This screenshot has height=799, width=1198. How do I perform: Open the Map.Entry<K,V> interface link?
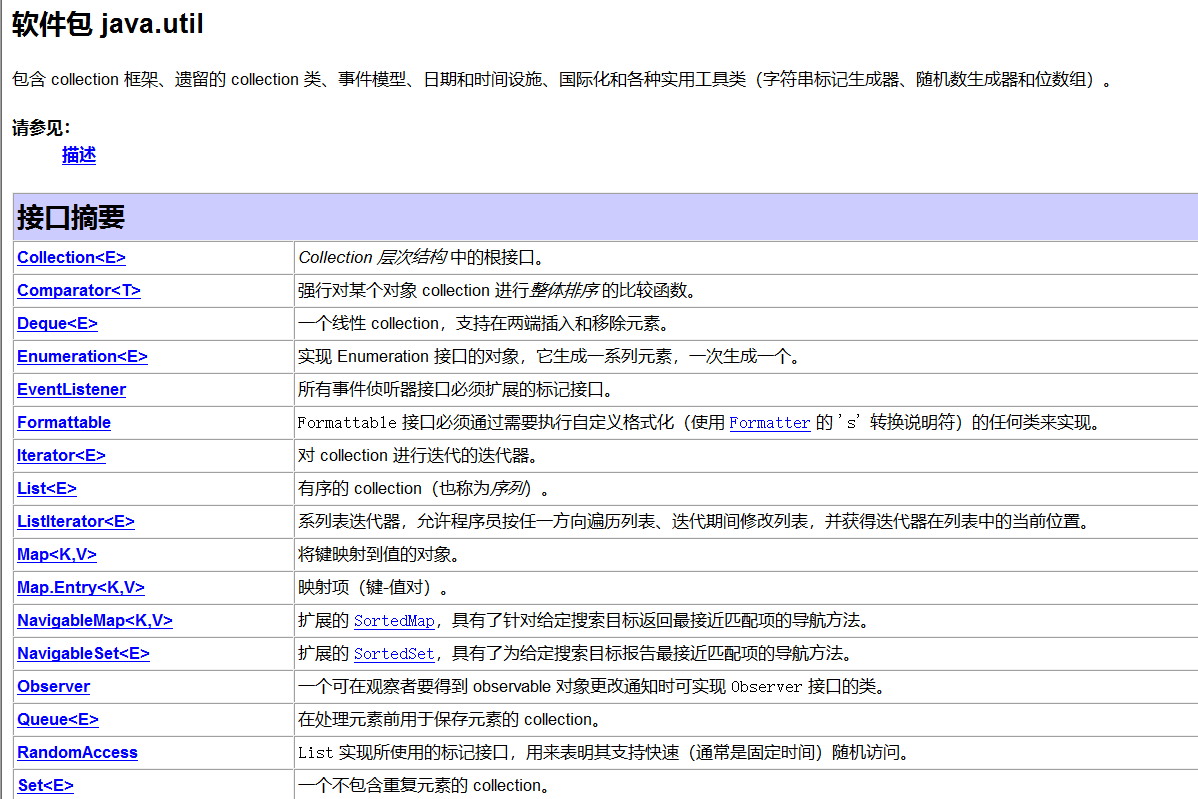[x=80, y=587]
